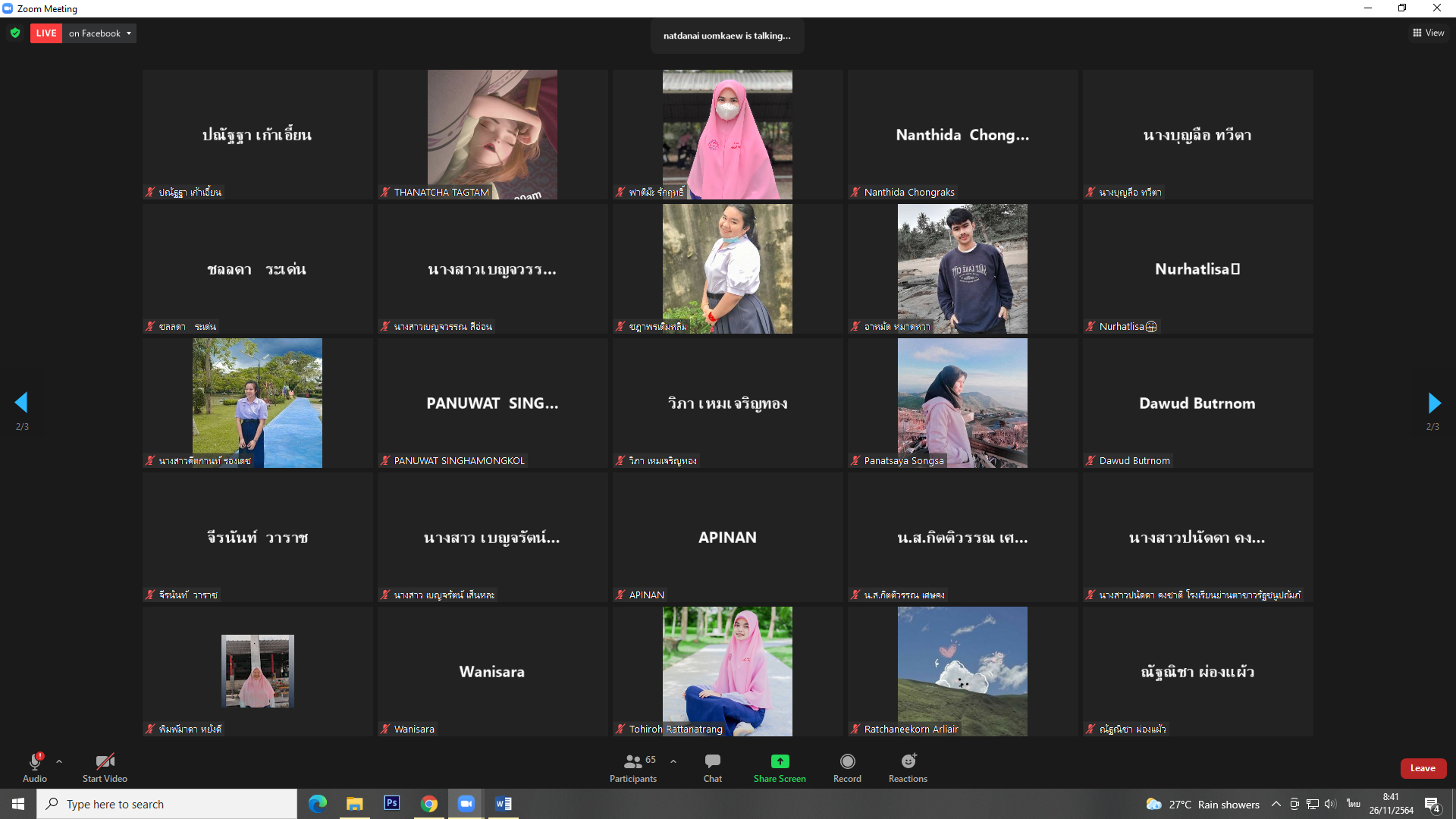This screenshot has height=819, width=1456.
Task: Click the green Share Screen icon
Action: [780, 761]
